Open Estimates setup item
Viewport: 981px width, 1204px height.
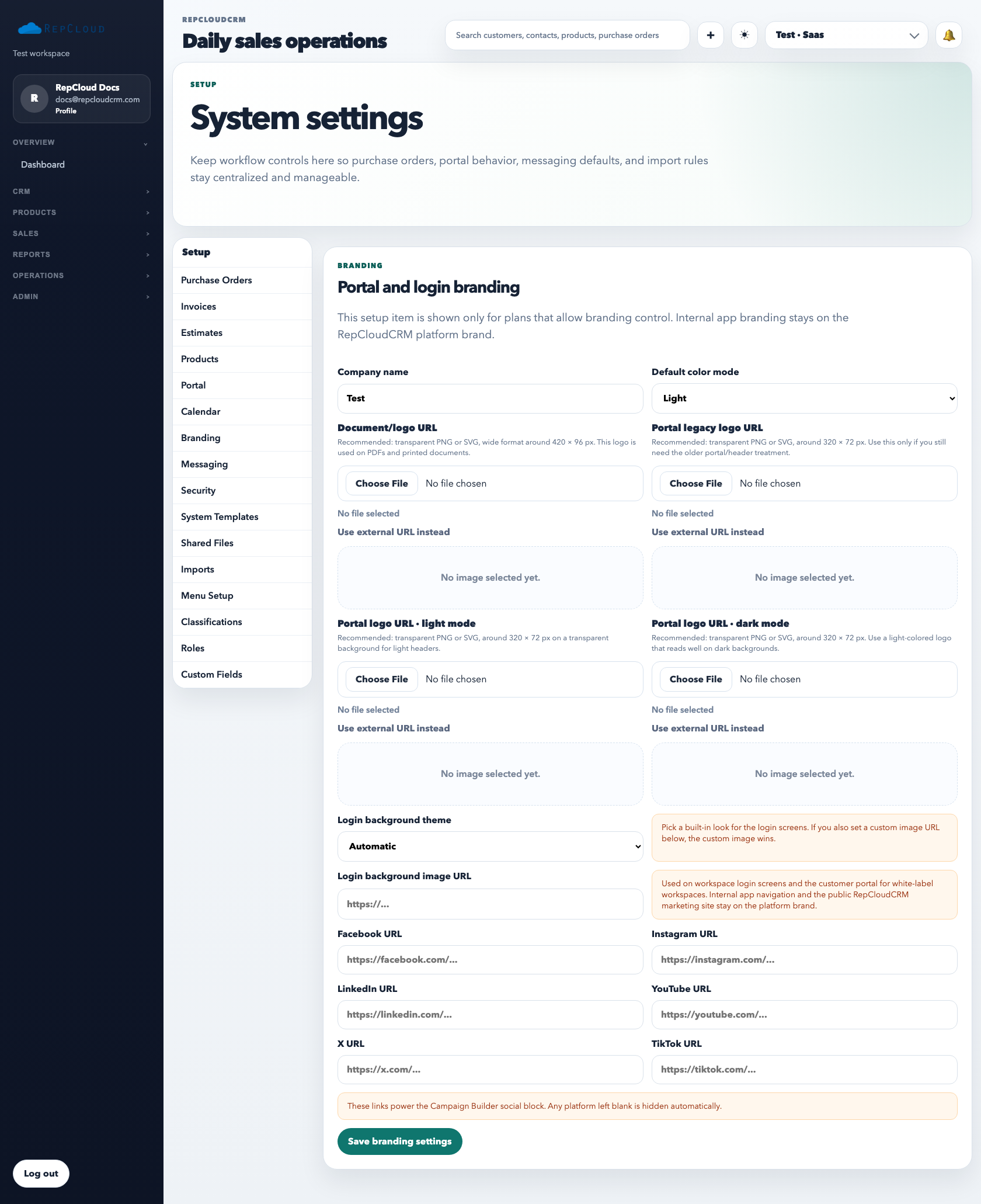pyautogui.click(x=242, y=333)
